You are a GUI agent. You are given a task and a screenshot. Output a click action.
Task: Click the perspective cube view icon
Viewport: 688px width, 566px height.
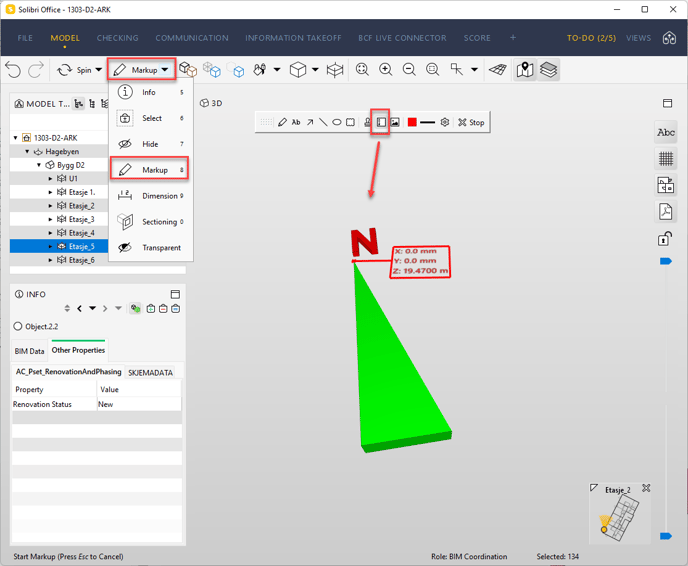pos(298,70)
